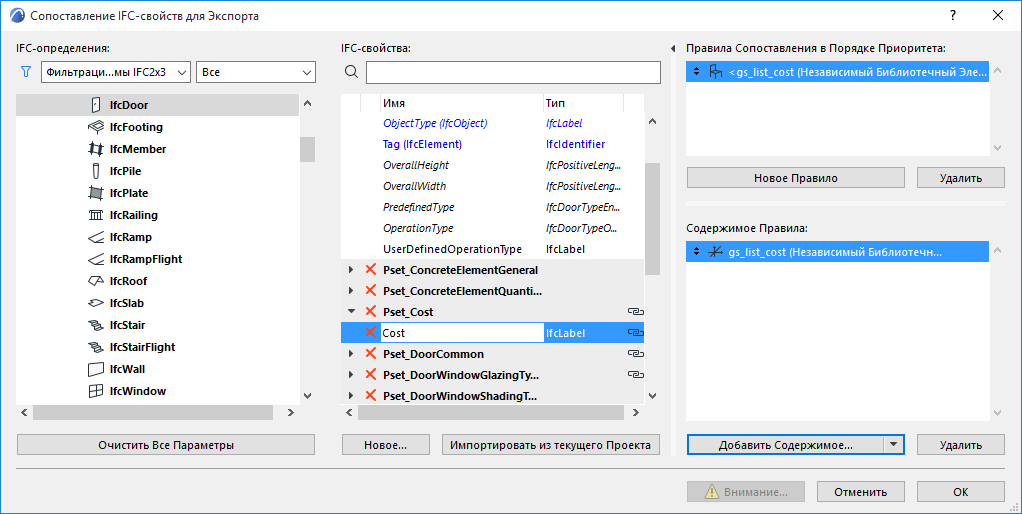Screen dimensions: 1022x514
Task: Click red X of Pset_ConcreteElementGeneral
Action: (x=371, y=270)
